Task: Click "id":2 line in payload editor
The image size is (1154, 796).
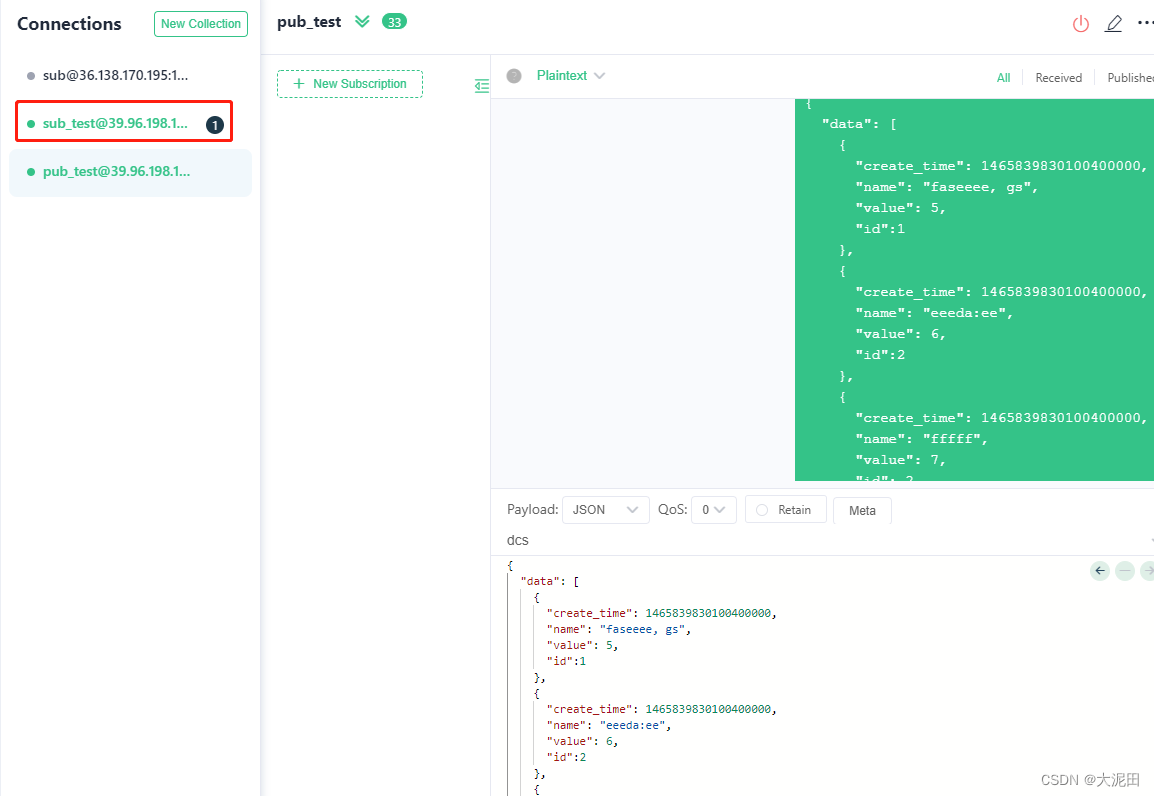Action: (x=566, y=758)
